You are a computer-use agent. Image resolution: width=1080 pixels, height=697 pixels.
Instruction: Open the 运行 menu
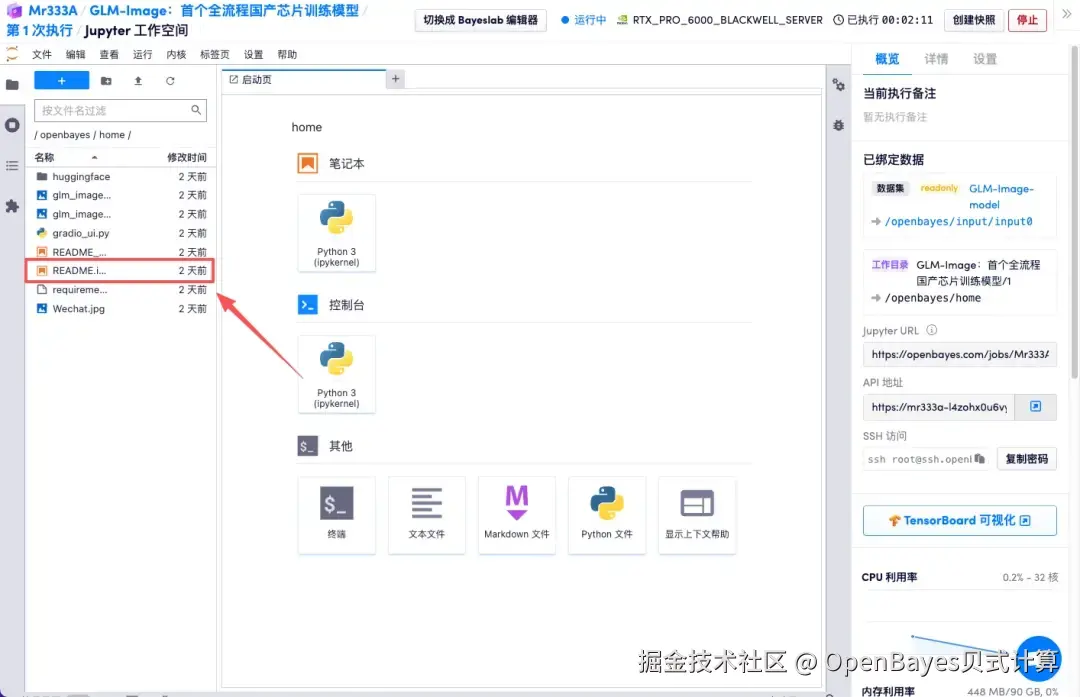pyautogui.click(x=143, y=54)
